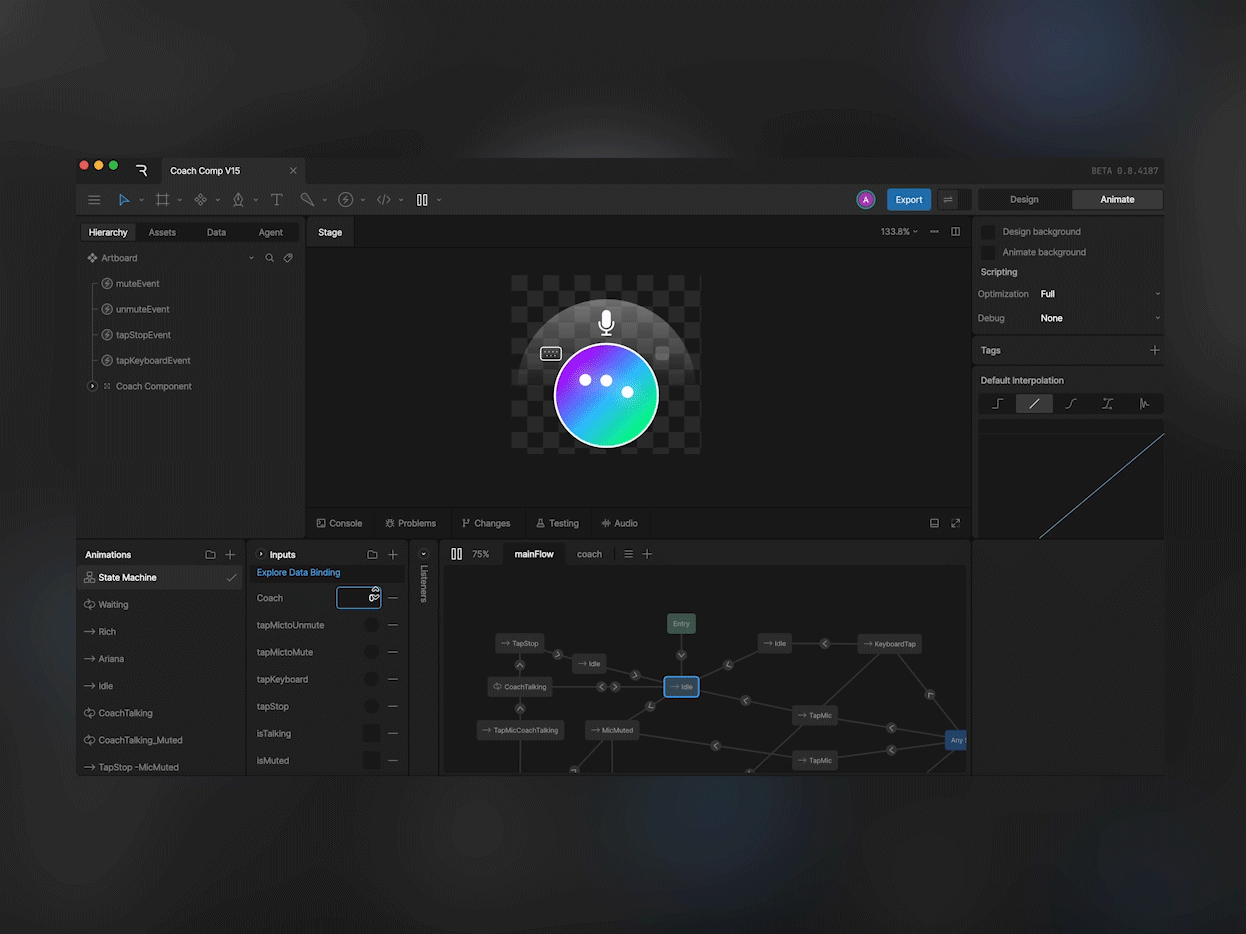Activate the Text tool
1246x934 pixels.
pyautogui.click(x=277, y=200)
